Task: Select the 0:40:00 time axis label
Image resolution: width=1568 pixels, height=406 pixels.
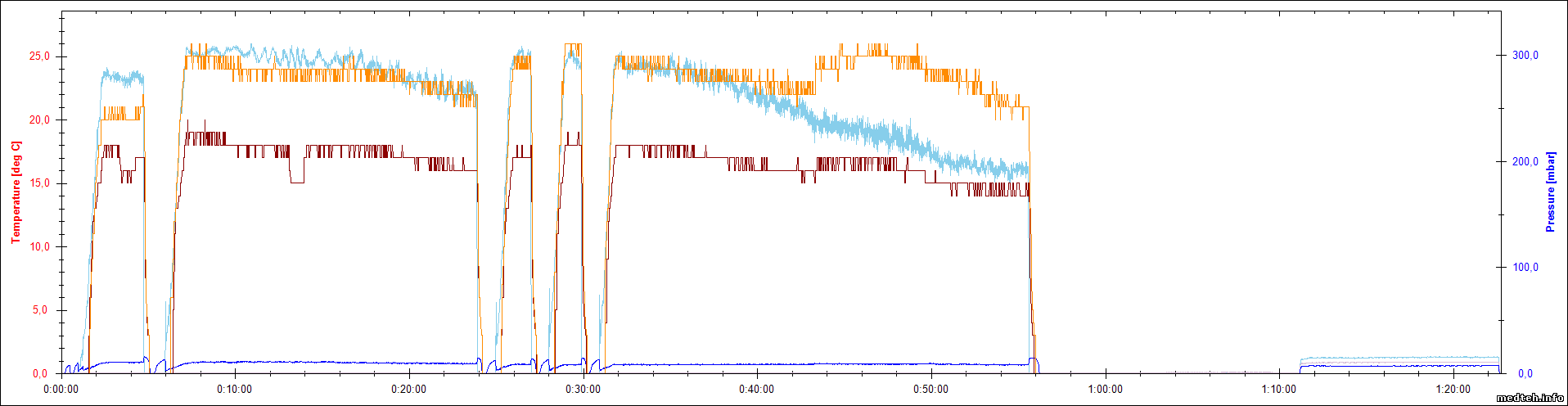Action: click(757, 390)
